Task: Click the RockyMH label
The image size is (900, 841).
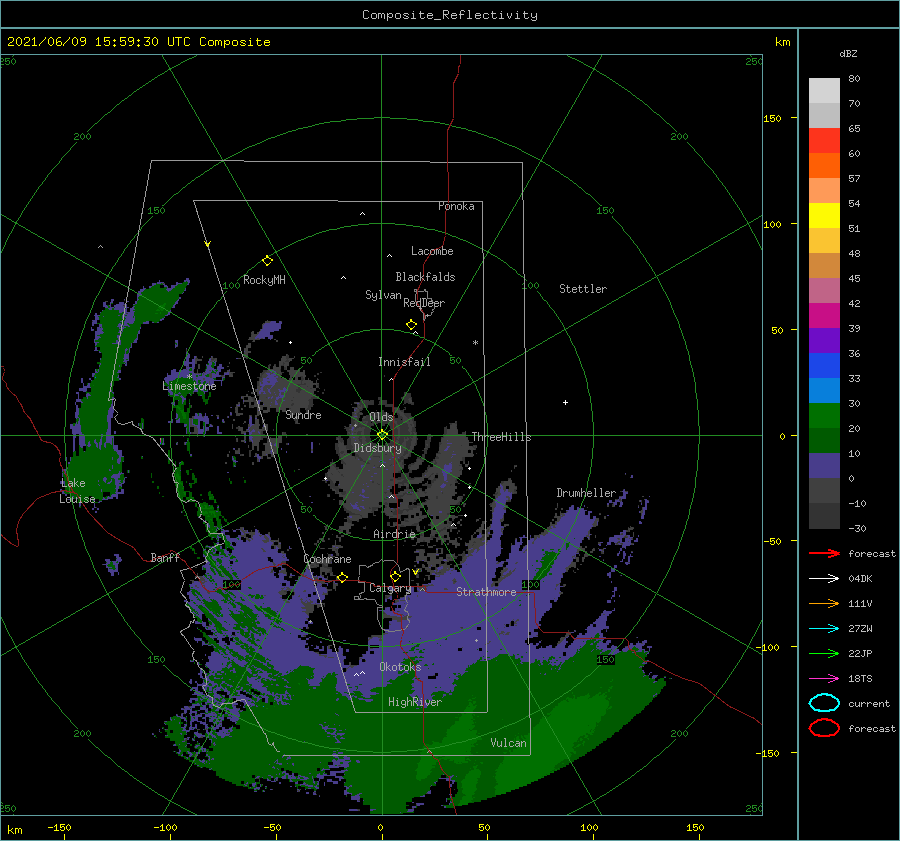Action: coord(264,280)
